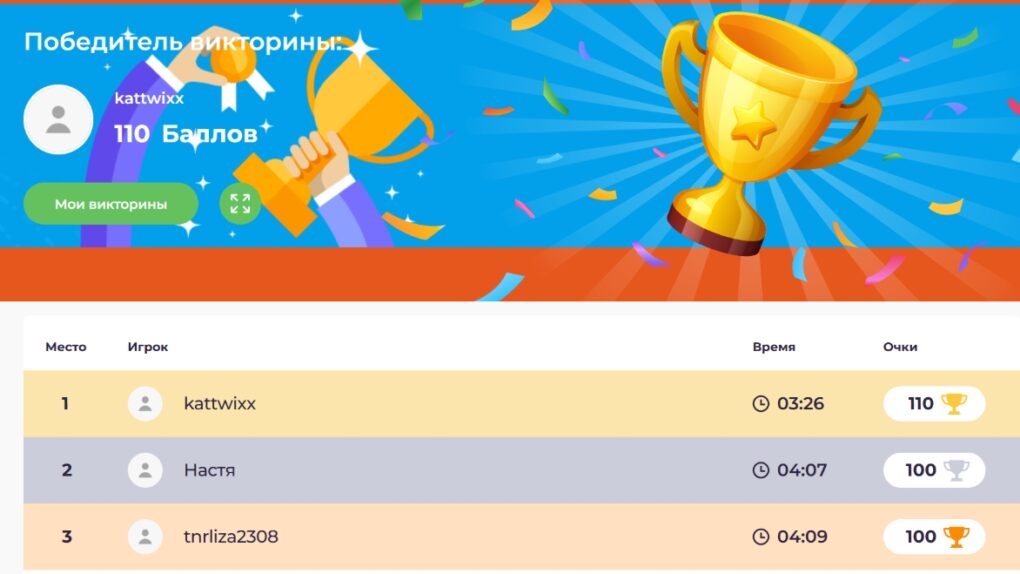Image resolution: width=1020 pixels, height=574 pixels.
Task: Select the kattwixx player name in table
Action: click(x=220, y=404)
